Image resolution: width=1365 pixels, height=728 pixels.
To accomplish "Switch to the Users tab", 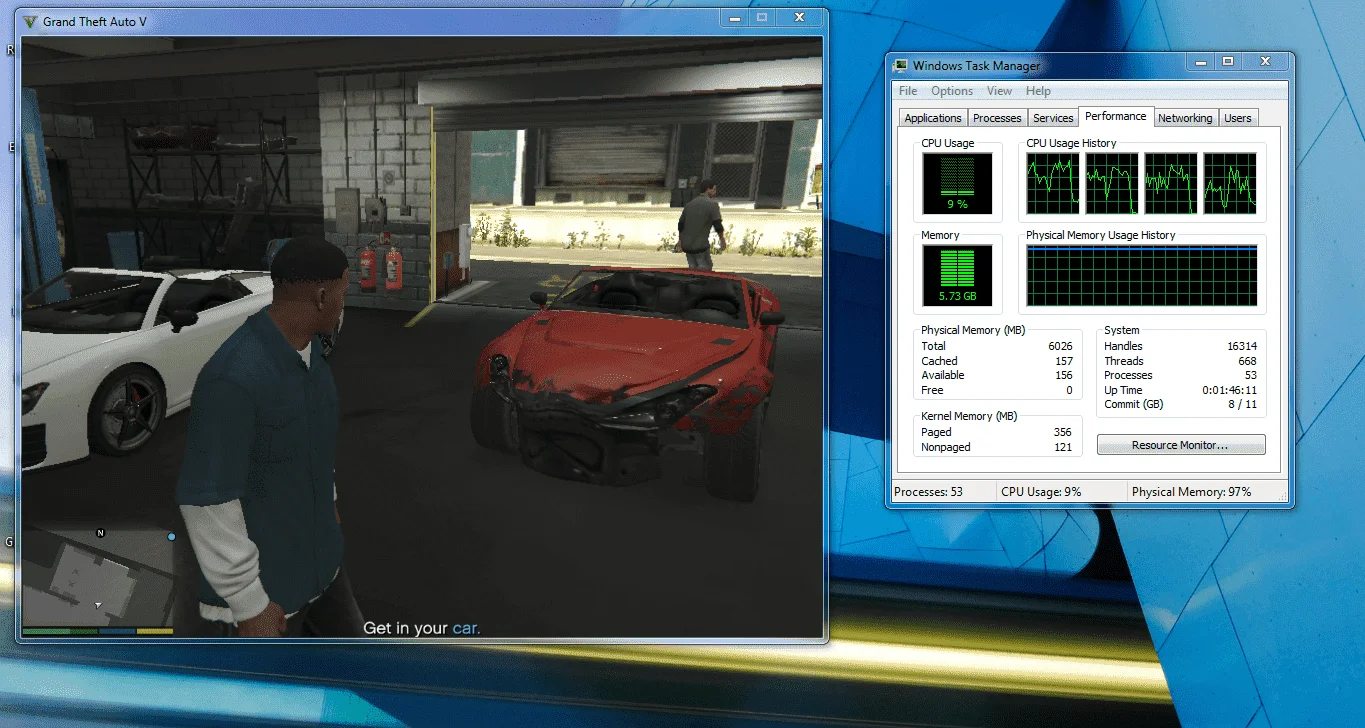I will click(x=1238, y=118).
